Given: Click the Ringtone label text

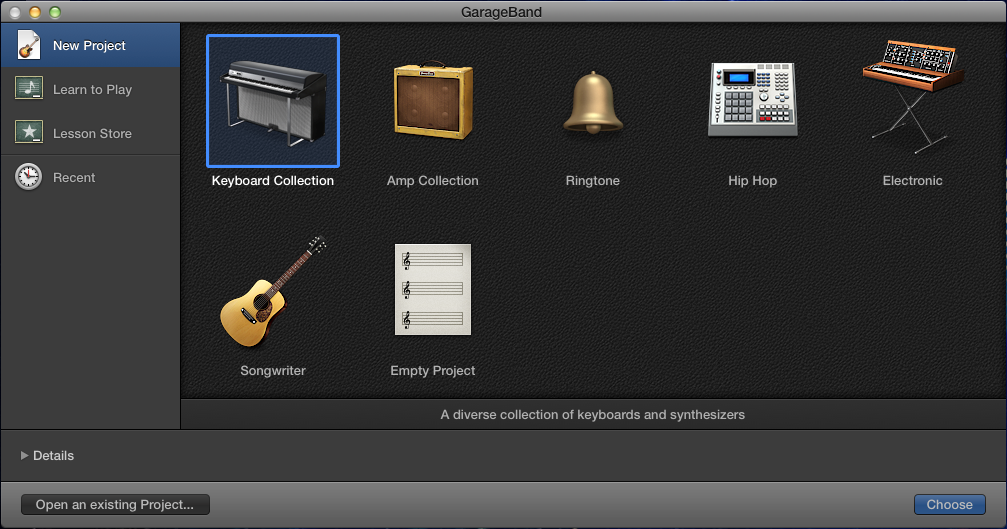Looking at the screenshot, I should click(593, 180).
